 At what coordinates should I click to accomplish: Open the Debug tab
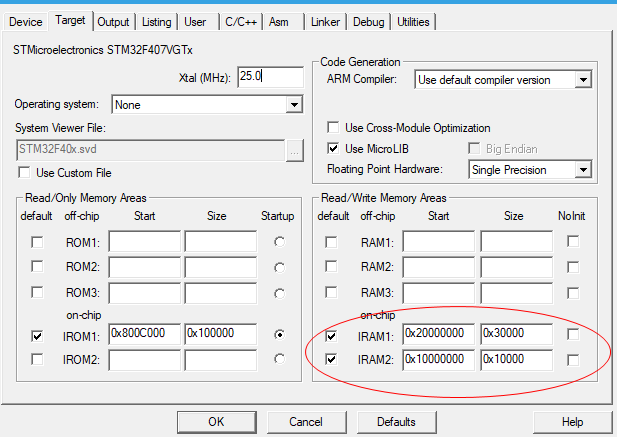[369, 22]
